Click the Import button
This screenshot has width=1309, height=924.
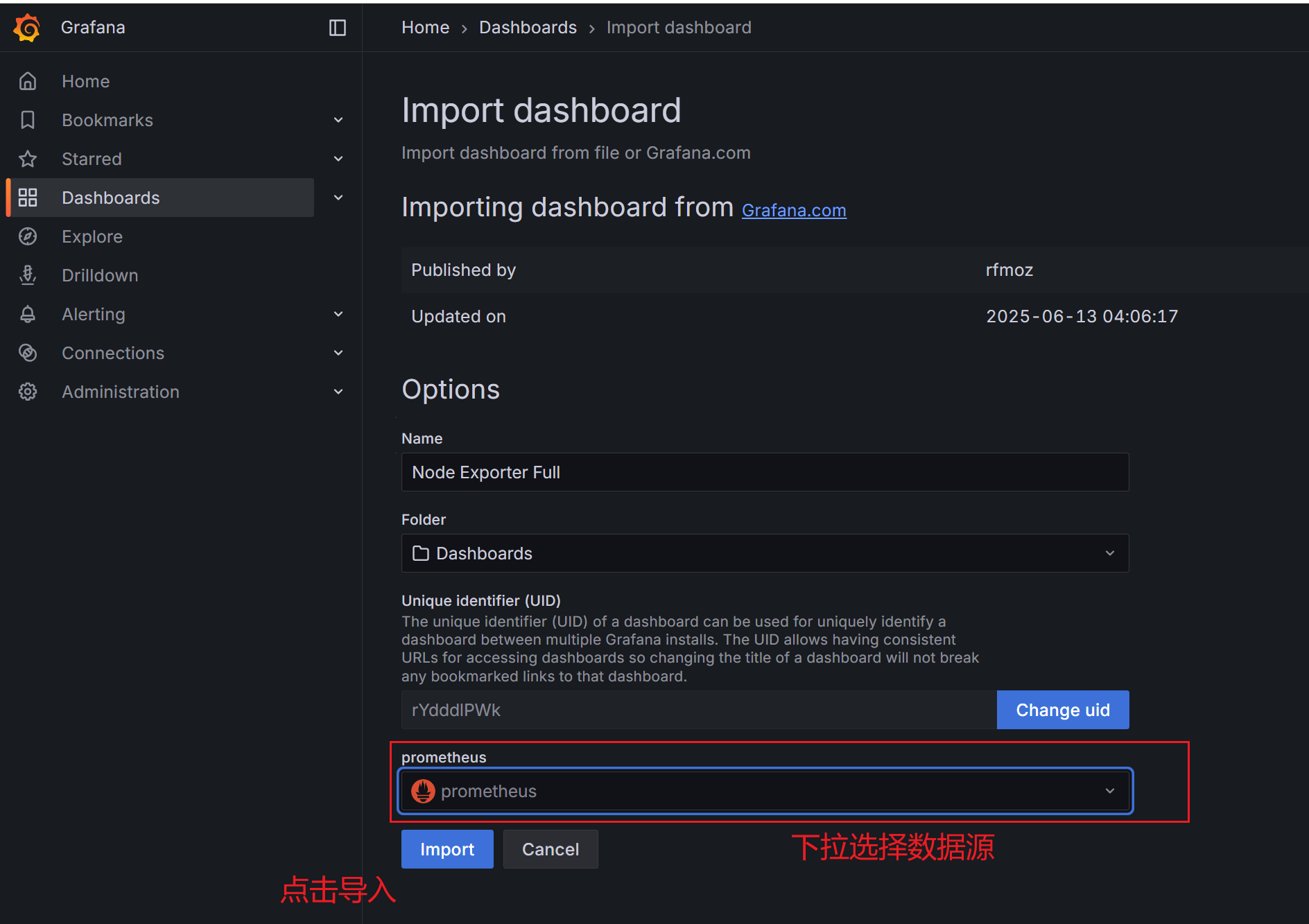tap(447, 849)
